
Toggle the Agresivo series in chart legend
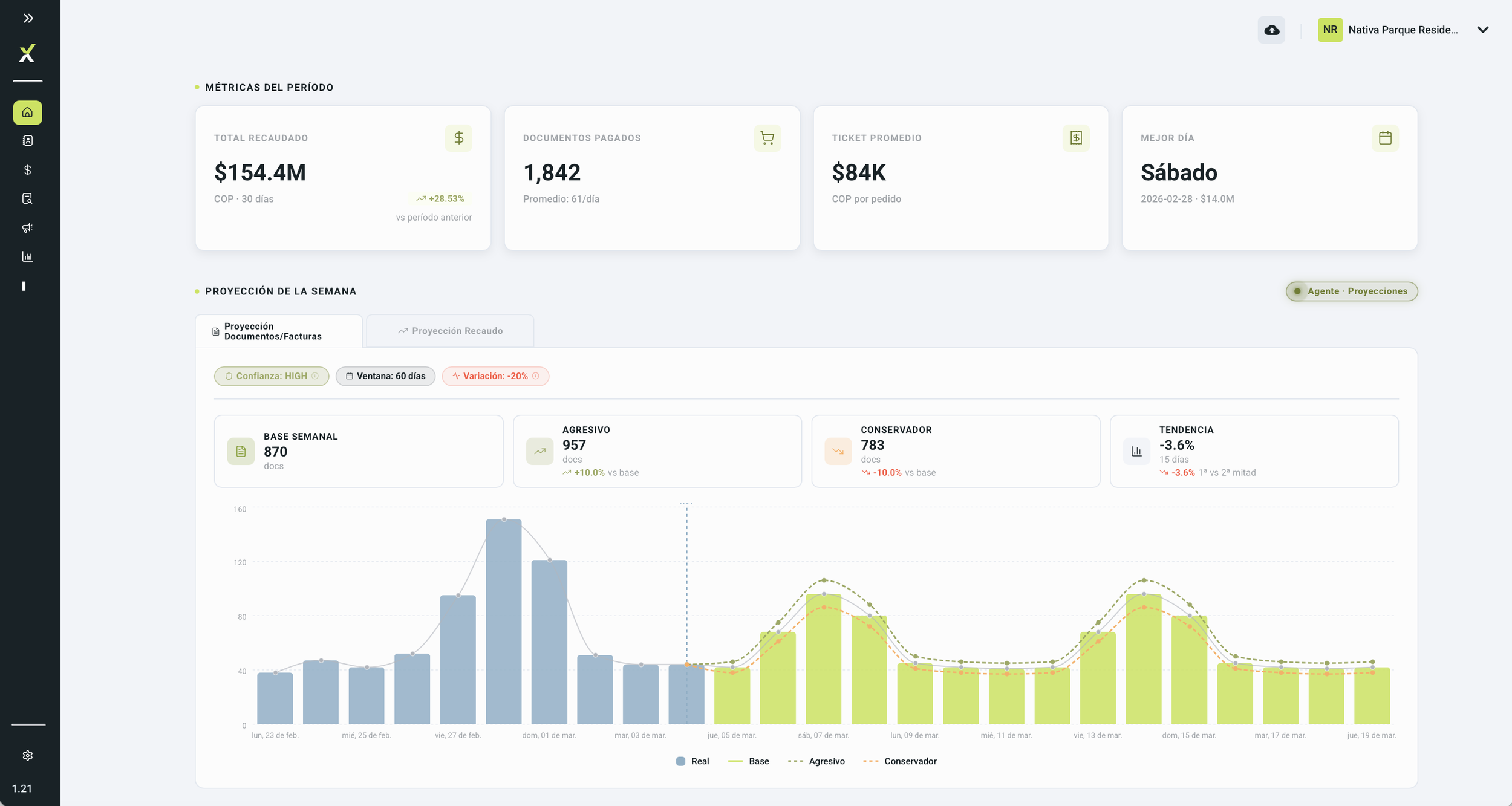coord(816,761)
